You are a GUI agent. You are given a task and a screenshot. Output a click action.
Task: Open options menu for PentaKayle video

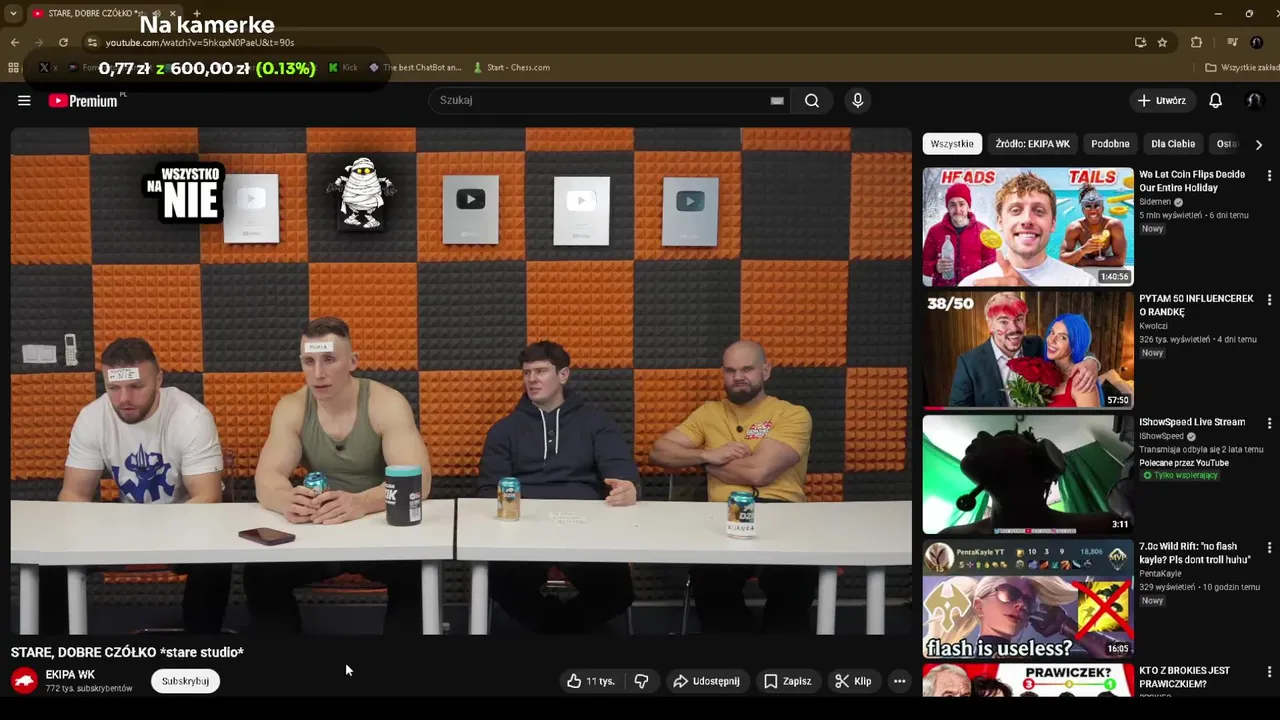pos(1269,548)
